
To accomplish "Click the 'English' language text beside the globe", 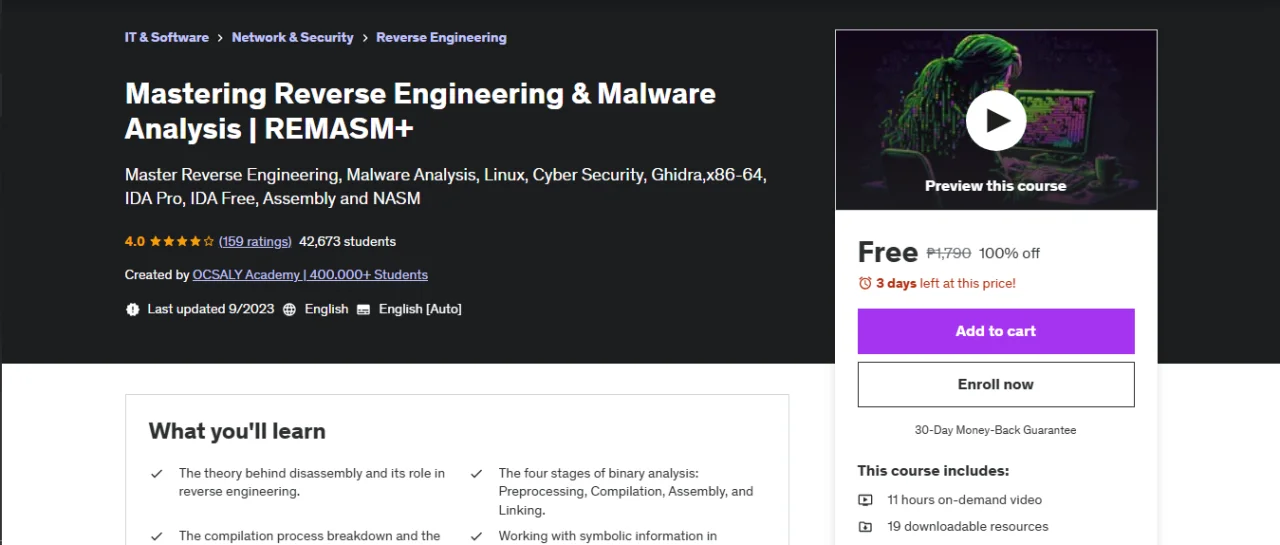I will (x=326, y=309).
